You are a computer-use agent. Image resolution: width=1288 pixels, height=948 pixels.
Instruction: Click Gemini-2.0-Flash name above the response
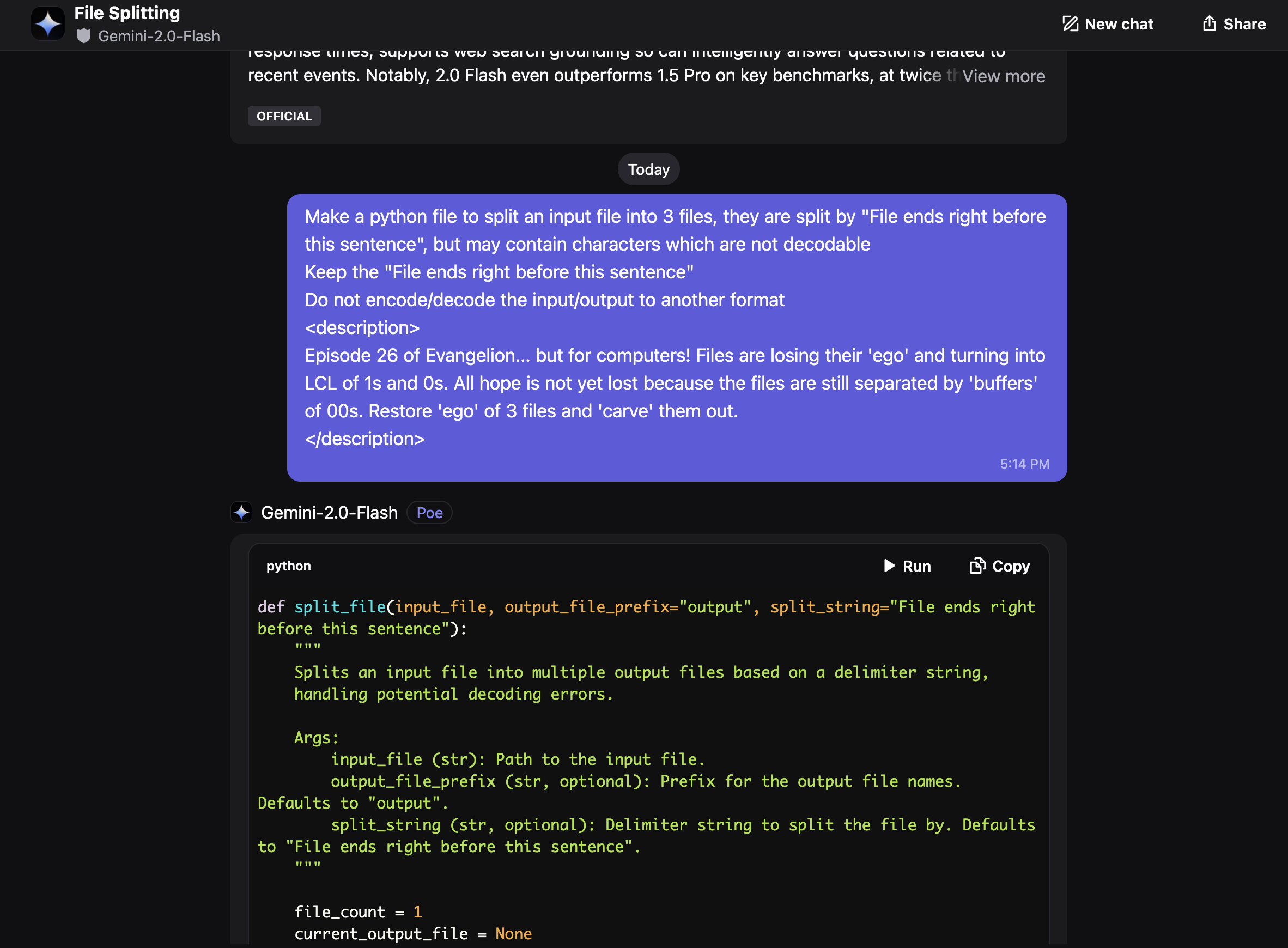click(329, 513)
